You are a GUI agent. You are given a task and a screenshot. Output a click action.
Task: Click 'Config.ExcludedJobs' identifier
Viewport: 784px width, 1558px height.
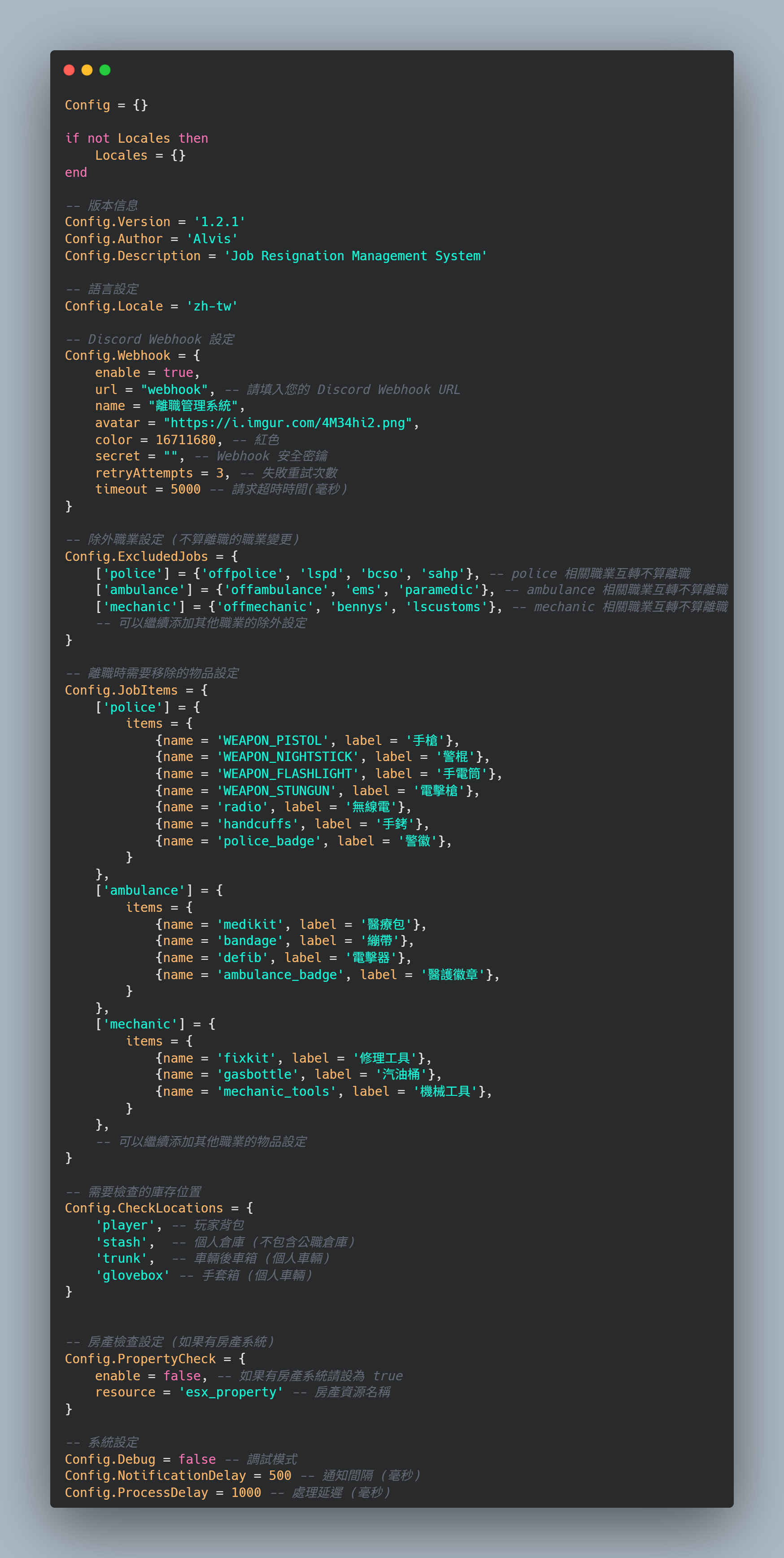[137, 556]
